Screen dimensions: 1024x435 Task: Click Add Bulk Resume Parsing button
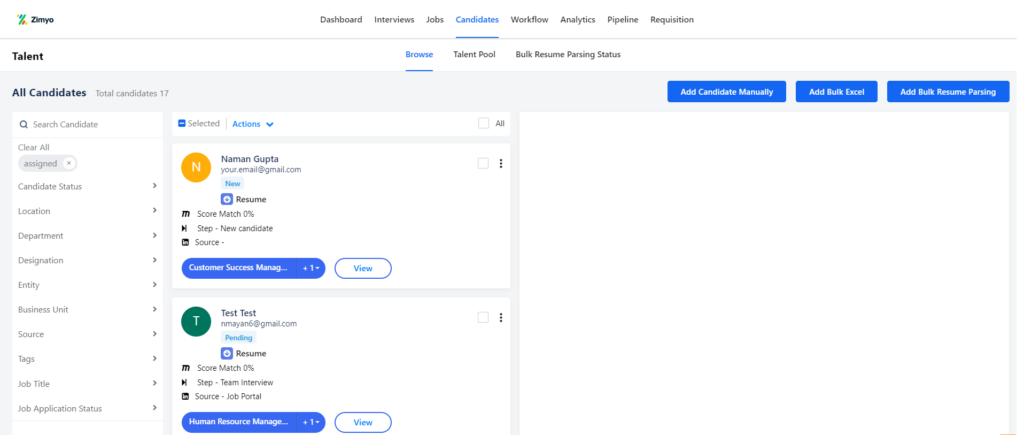pyautogui.click(x=948, y=92)
